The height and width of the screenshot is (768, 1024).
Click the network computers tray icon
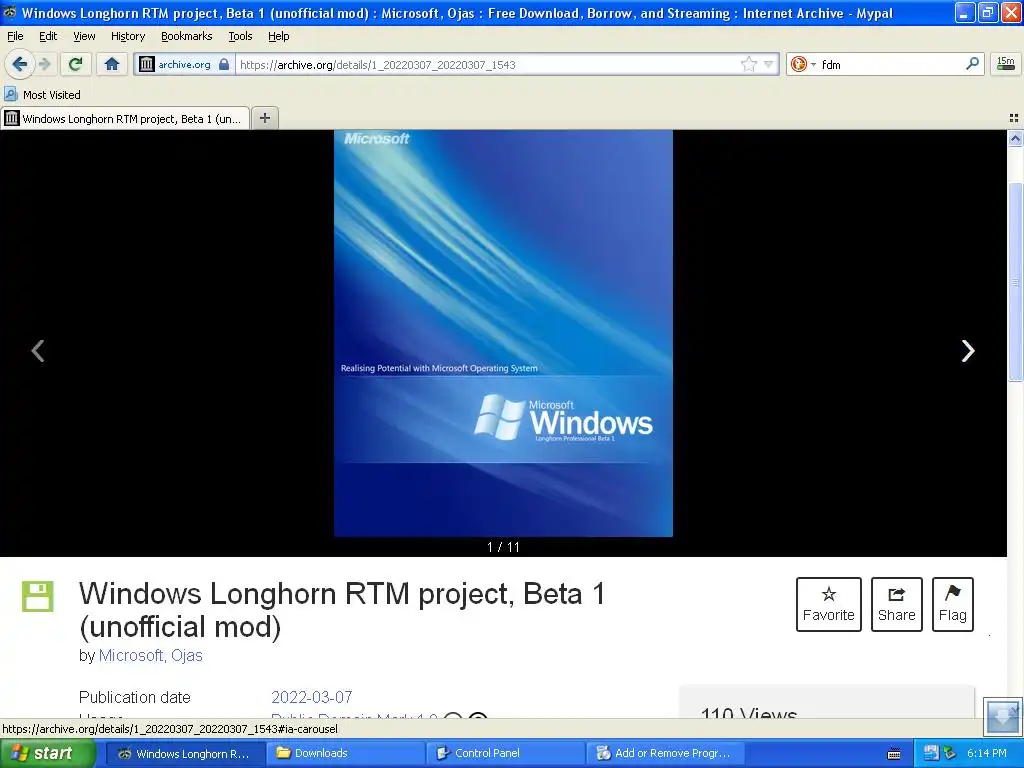931,753
